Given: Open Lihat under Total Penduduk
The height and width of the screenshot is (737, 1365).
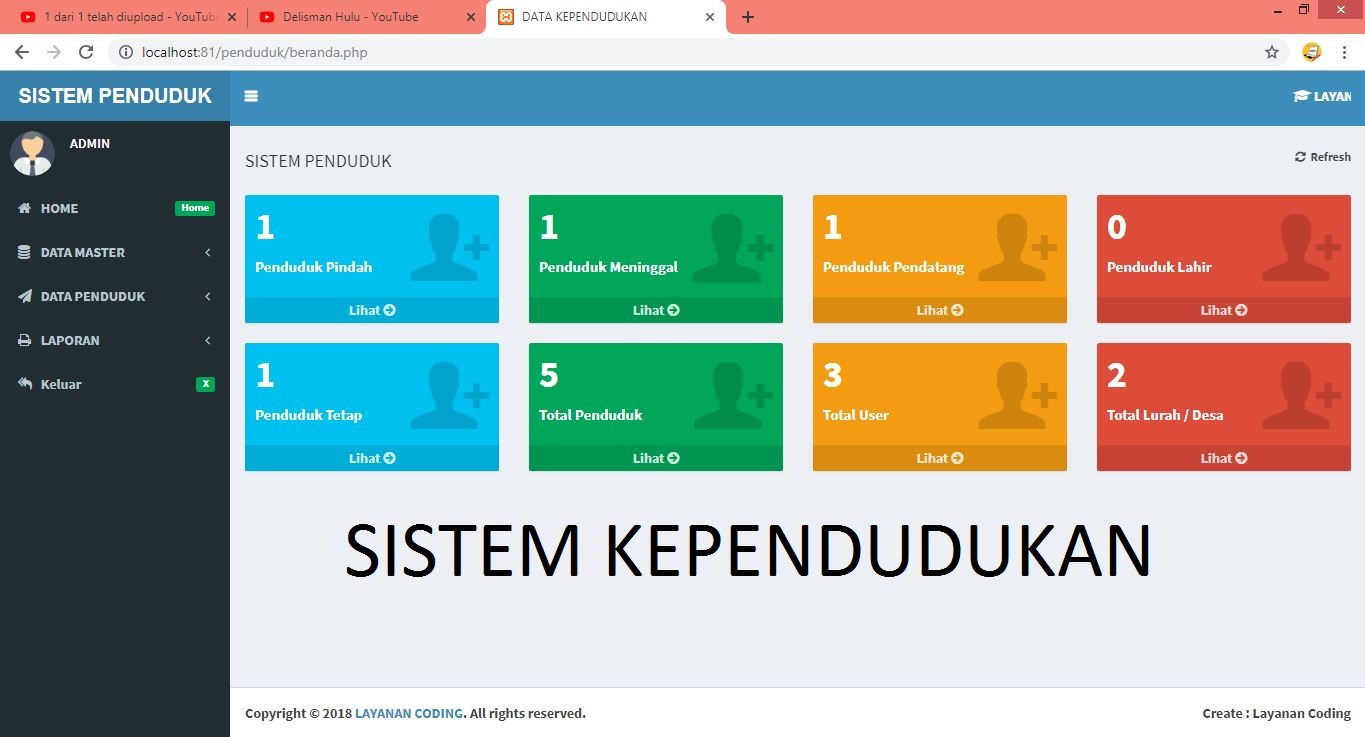Looking at the screenshot, I should point(656,458).
